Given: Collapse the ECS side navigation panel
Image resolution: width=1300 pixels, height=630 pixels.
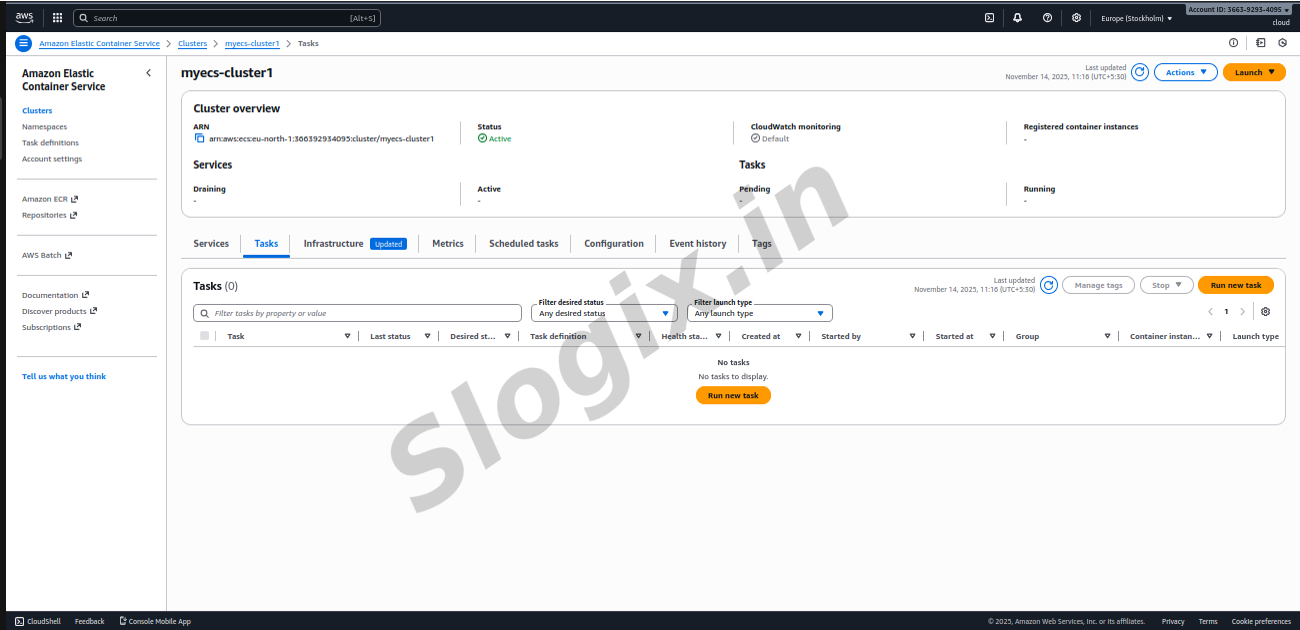Looking at the screenshot, I should 149,73.
